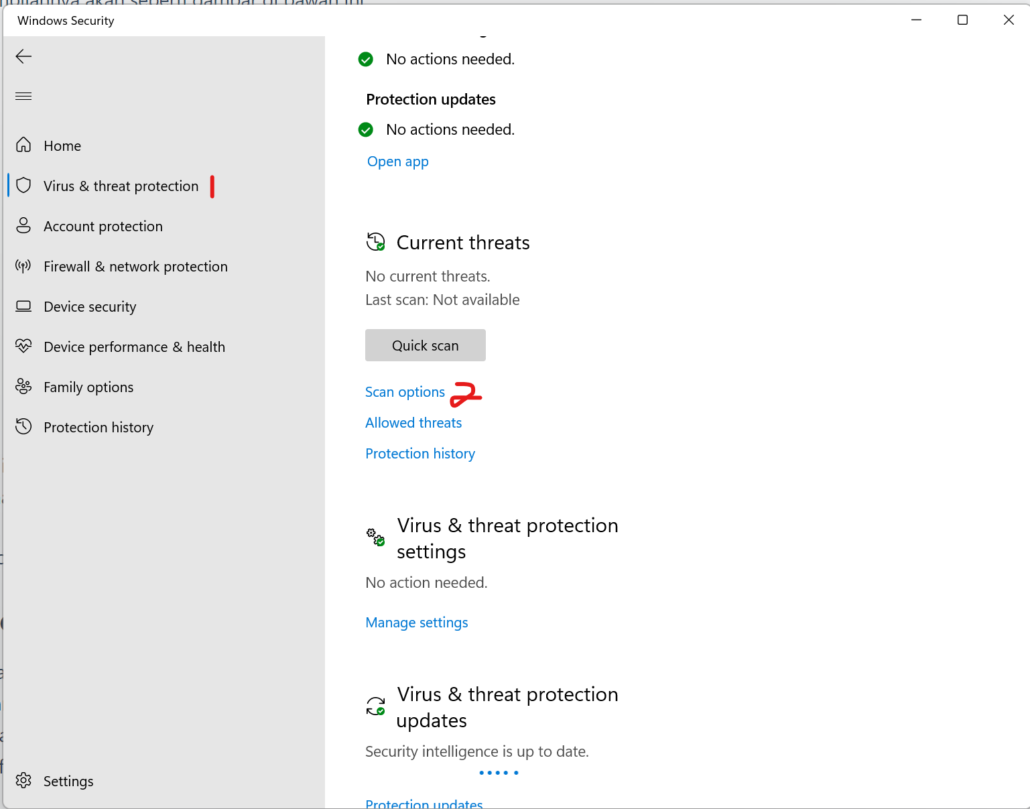Viewport: 1030px width, 809px height.
Task: Toggle the hamburger navigation menu
Action: click(24, 96)
